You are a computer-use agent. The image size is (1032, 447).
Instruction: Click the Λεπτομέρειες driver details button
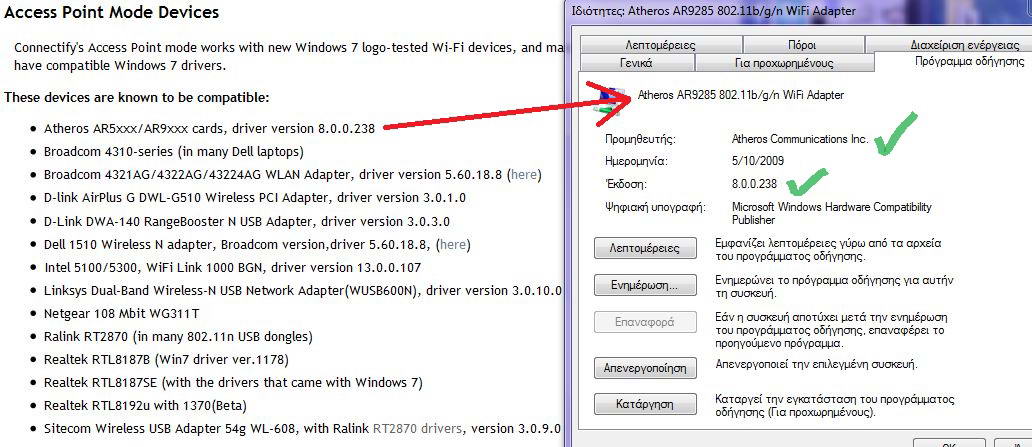645,249
